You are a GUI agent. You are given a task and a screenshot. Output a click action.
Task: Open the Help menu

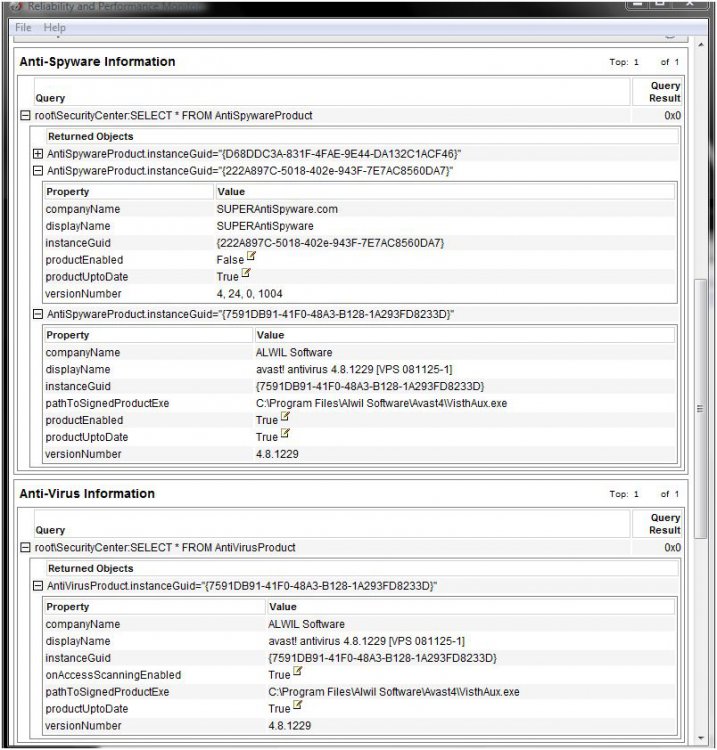55,27
